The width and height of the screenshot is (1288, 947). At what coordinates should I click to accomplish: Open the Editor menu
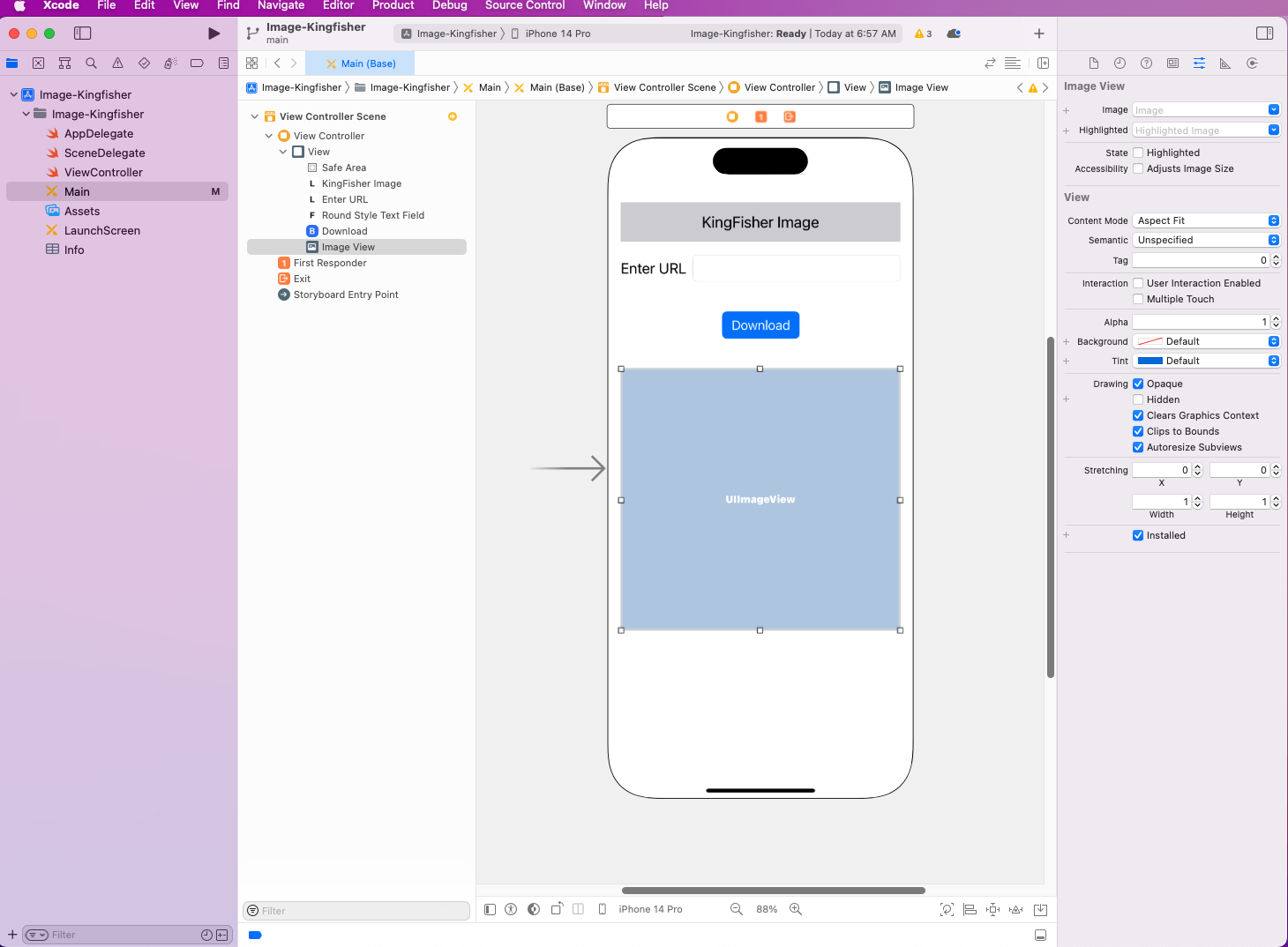[338, 5]
